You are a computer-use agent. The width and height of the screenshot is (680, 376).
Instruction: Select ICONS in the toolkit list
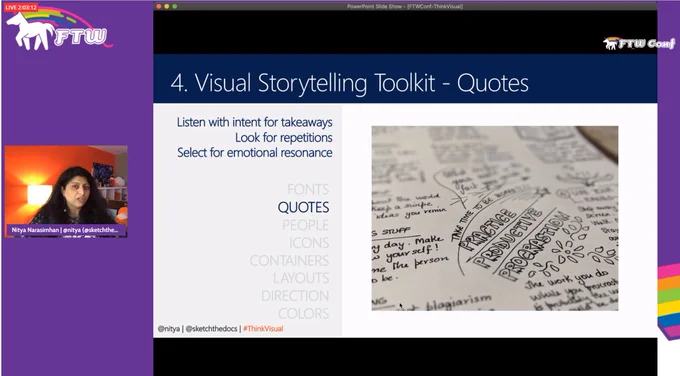[309, 243]
